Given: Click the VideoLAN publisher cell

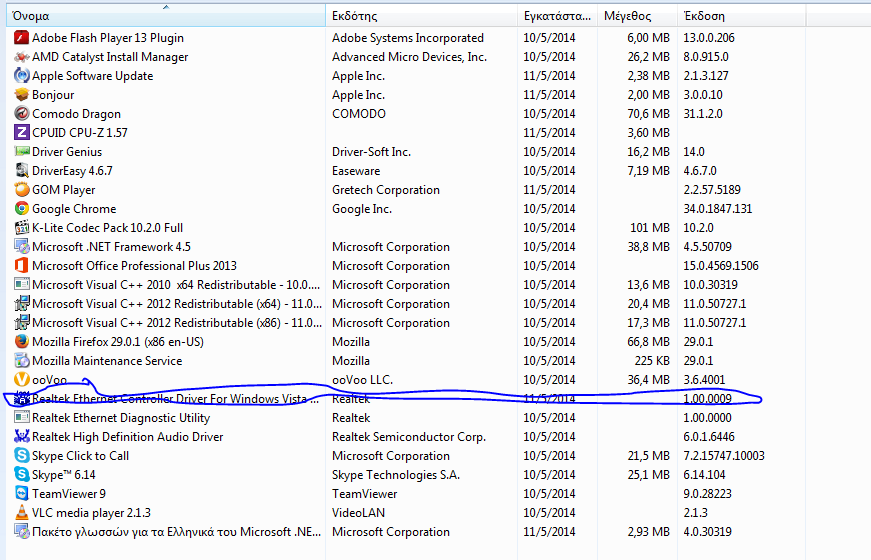Looking at the screenshot, I should (358, 512).
